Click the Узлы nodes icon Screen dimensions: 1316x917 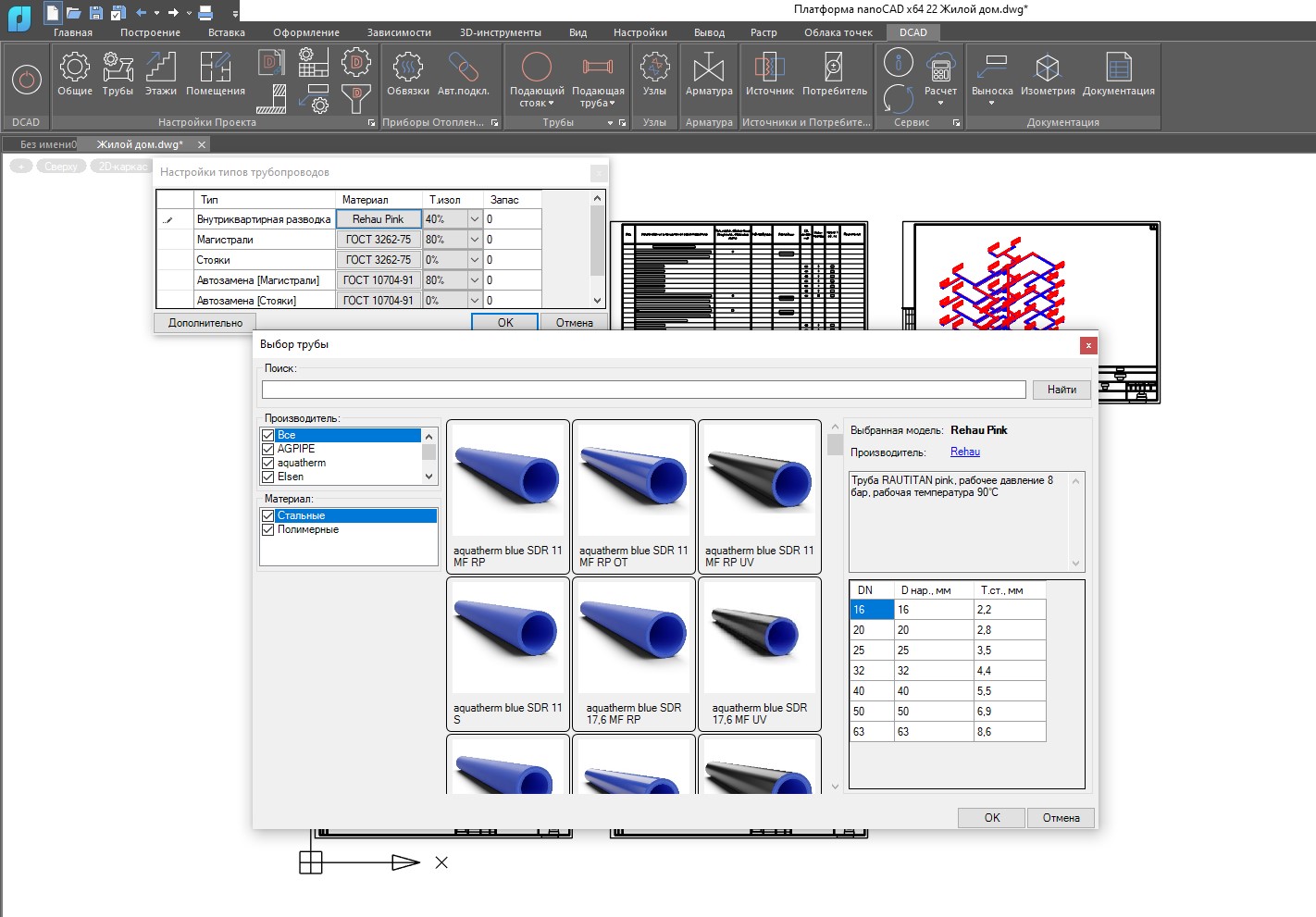[x=654, y=73]
